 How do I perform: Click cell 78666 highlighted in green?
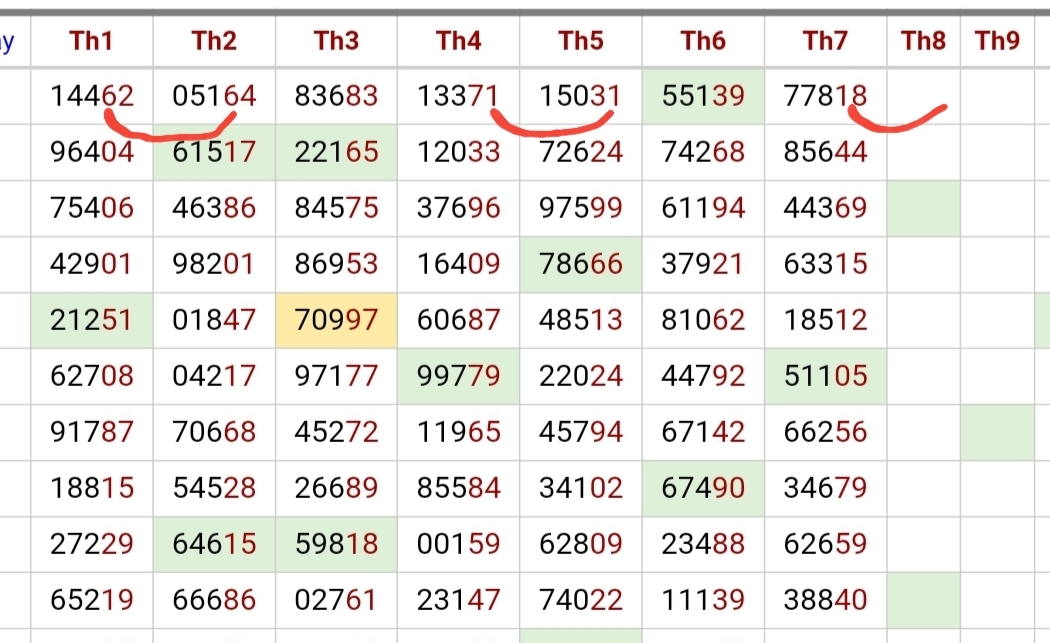tap(581, 264)
